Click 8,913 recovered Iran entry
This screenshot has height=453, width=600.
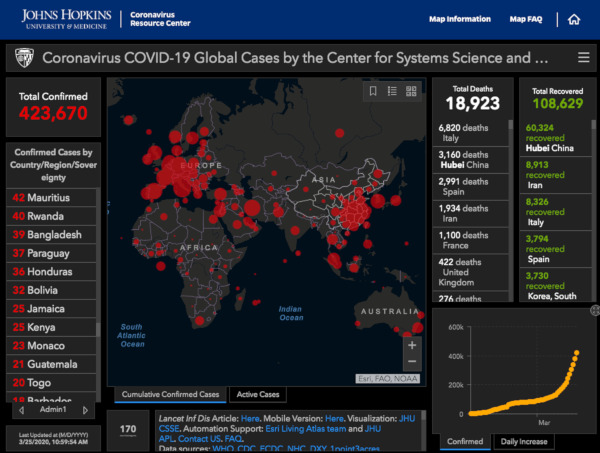[556, 175]
